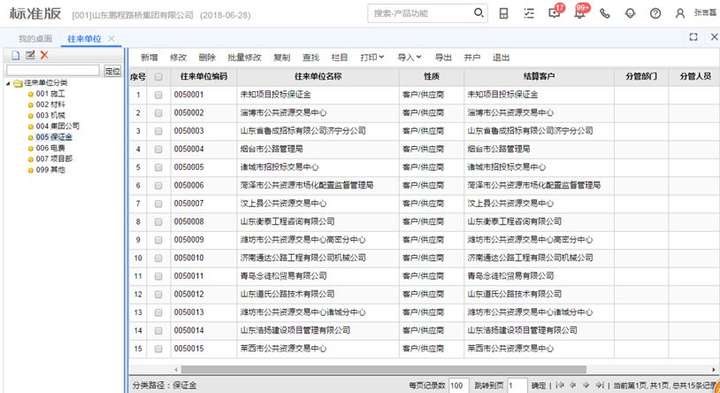Check the row 0050012 checkbox

click(x=158, y=294)
